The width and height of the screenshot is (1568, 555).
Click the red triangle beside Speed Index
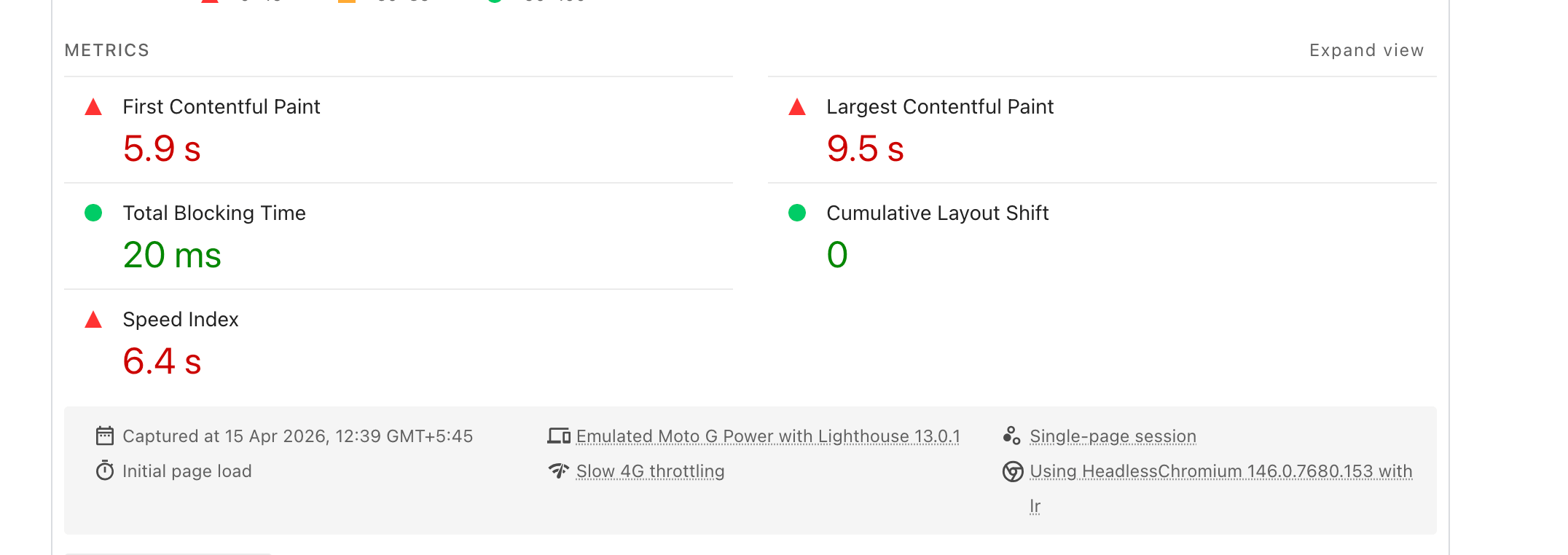pos(93,320)
